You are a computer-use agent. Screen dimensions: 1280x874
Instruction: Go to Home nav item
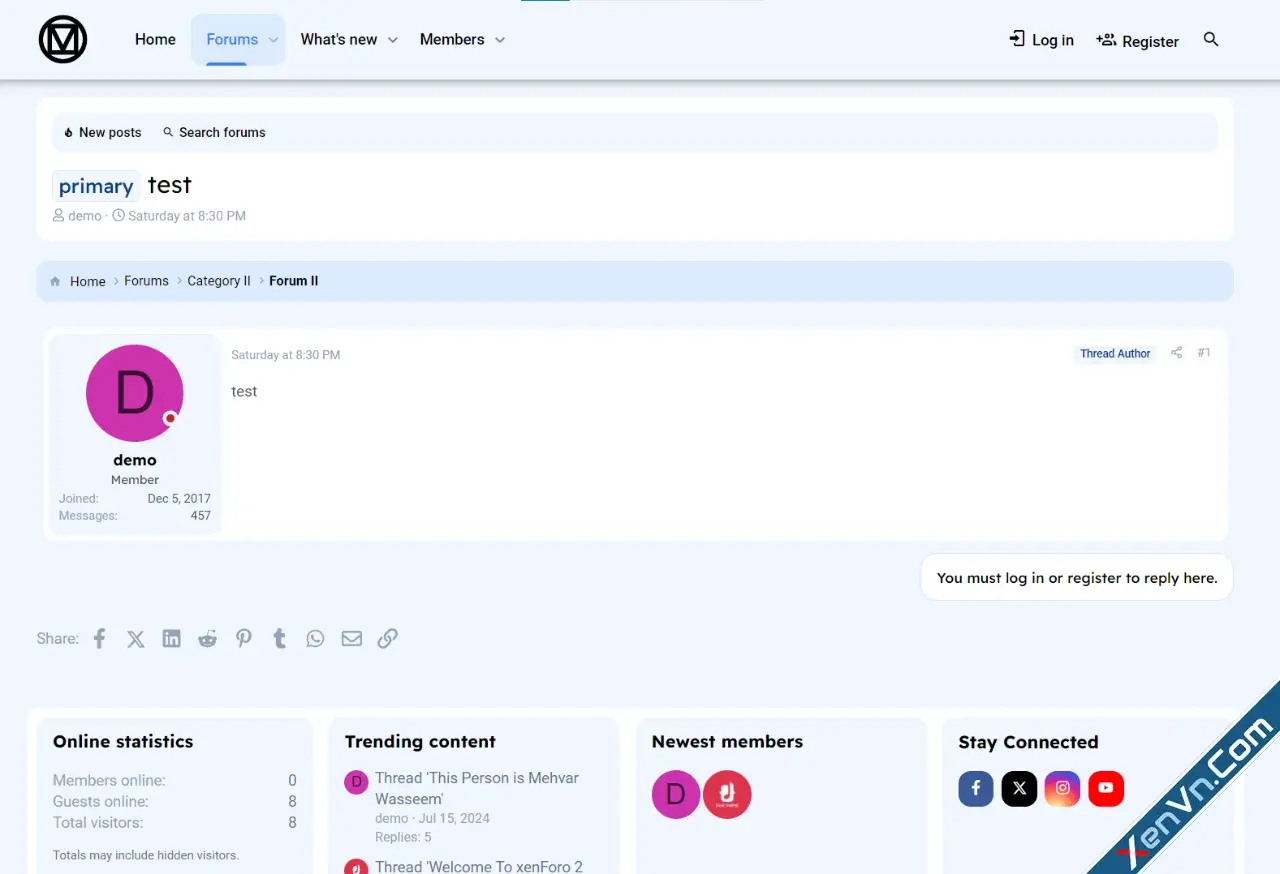155,40
